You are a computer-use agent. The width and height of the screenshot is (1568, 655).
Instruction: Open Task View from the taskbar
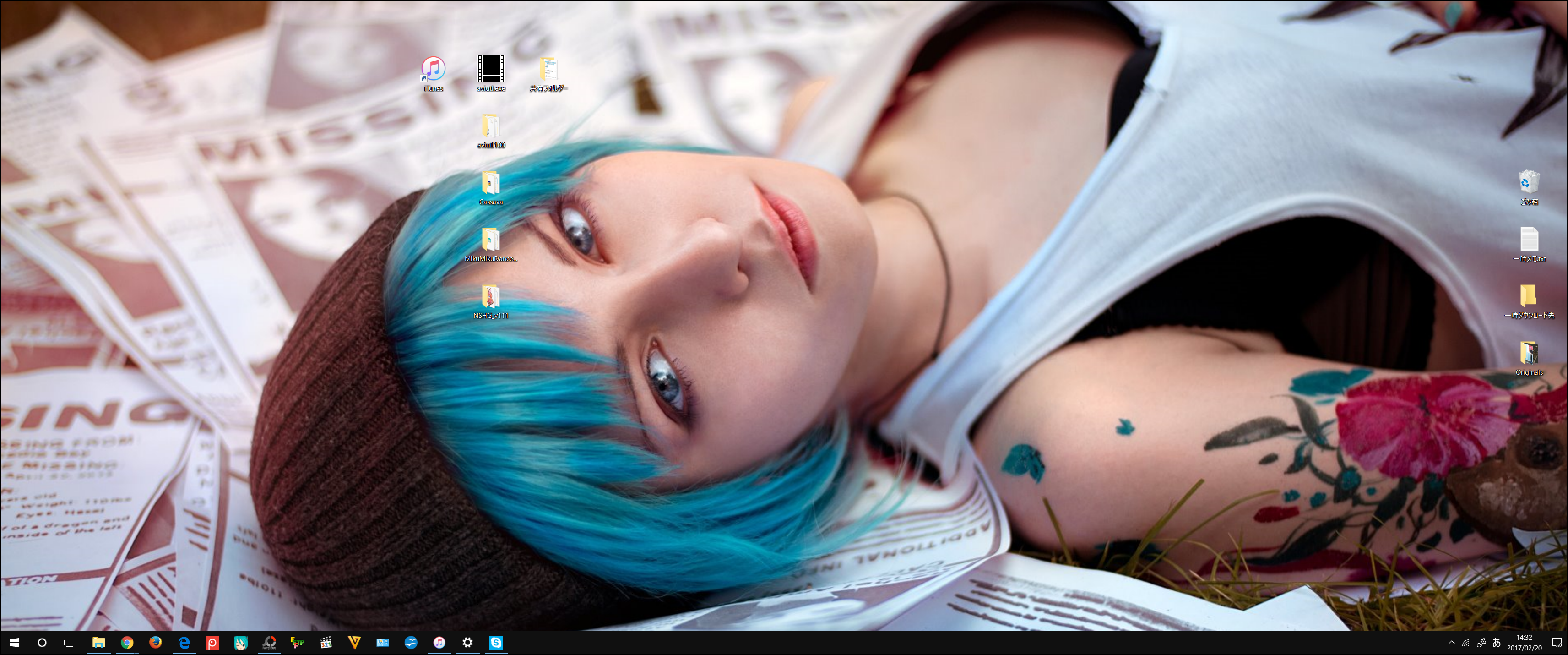click(x=70, y=642)
